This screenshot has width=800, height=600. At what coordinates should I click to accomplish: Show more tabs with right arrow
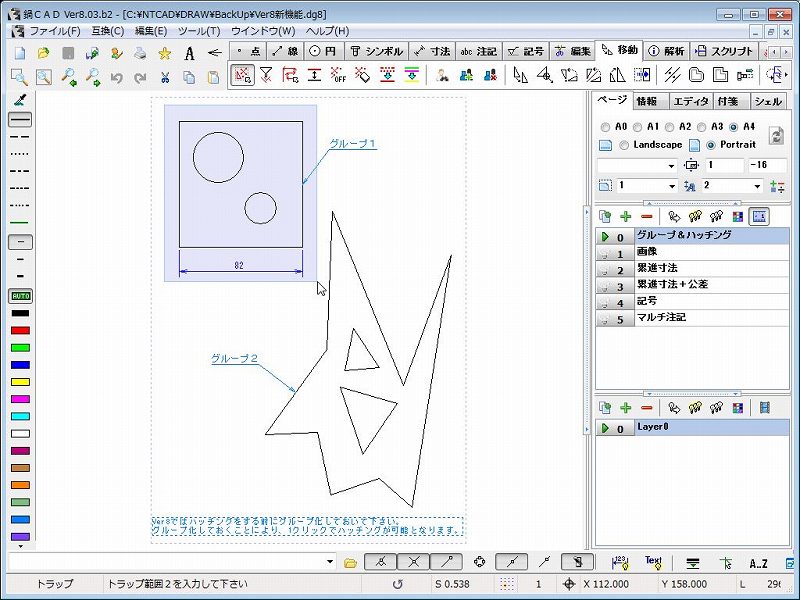786,52
